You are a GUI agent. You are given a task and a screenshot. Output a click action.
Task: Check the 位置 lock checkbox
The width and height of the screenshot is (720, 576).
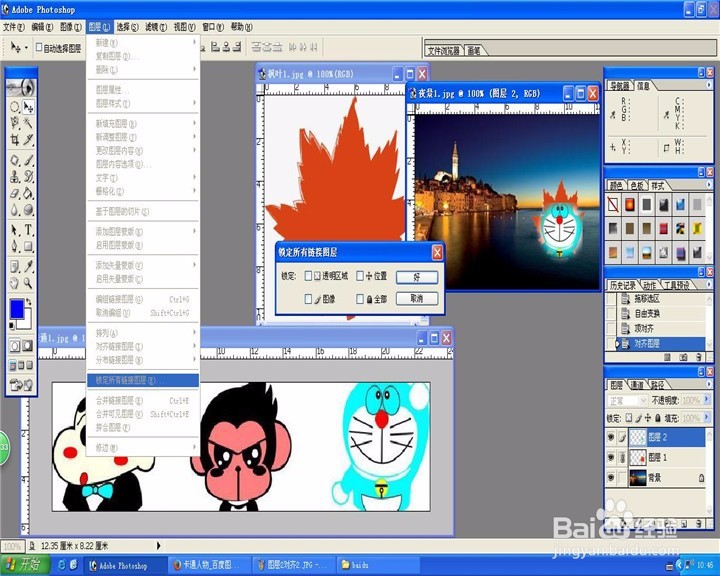(x=360, y=276)
